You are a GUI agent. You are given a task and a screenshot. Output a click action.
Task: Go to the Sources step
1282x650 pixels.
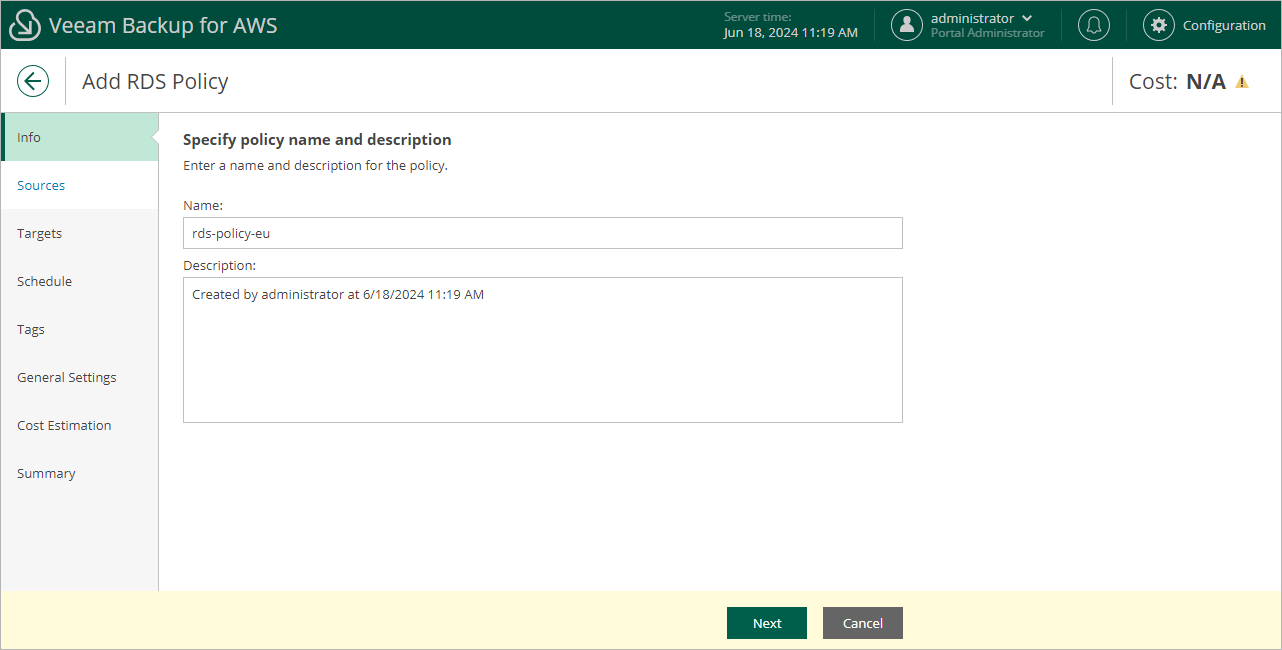tap(79, 185)
